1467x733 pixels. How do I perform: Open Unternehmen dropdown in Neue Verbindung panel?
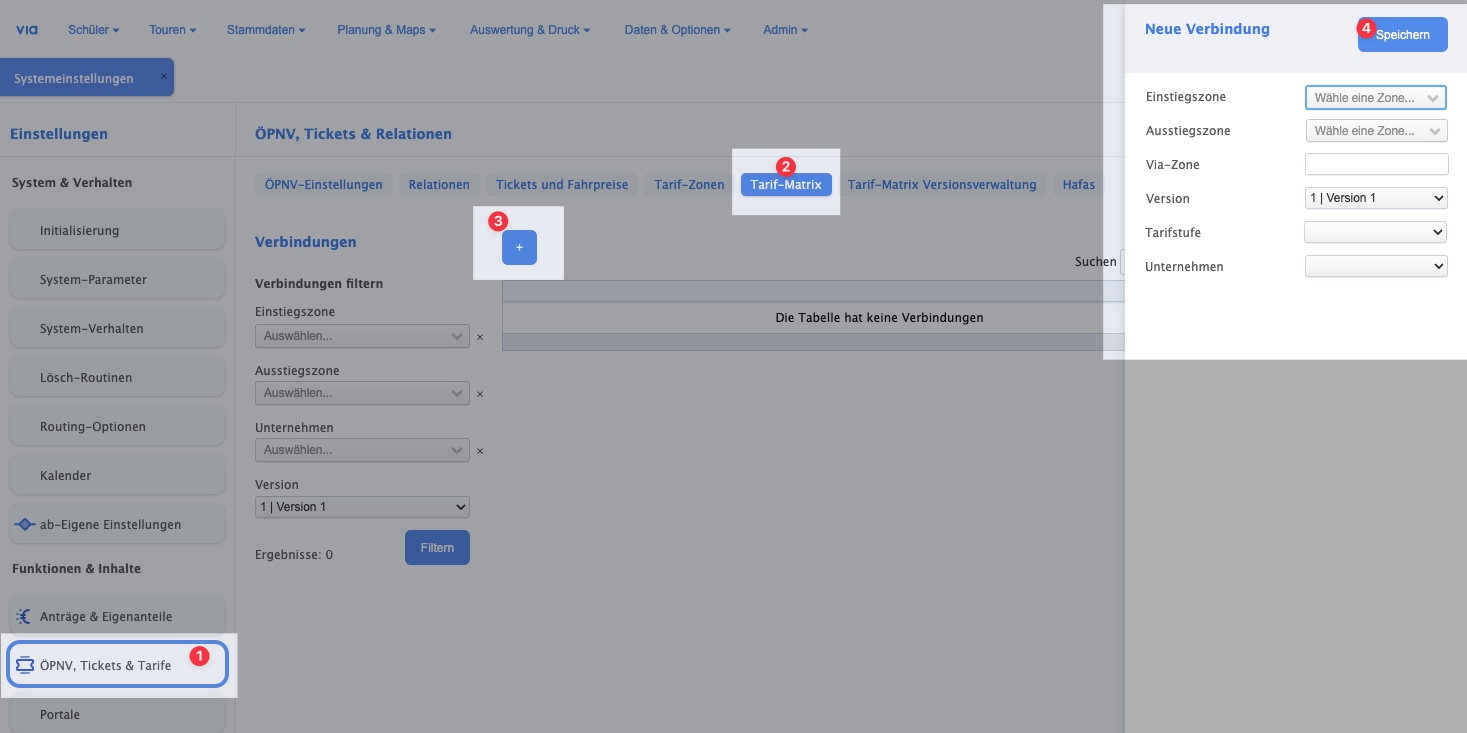click(x=1376, y=266)
